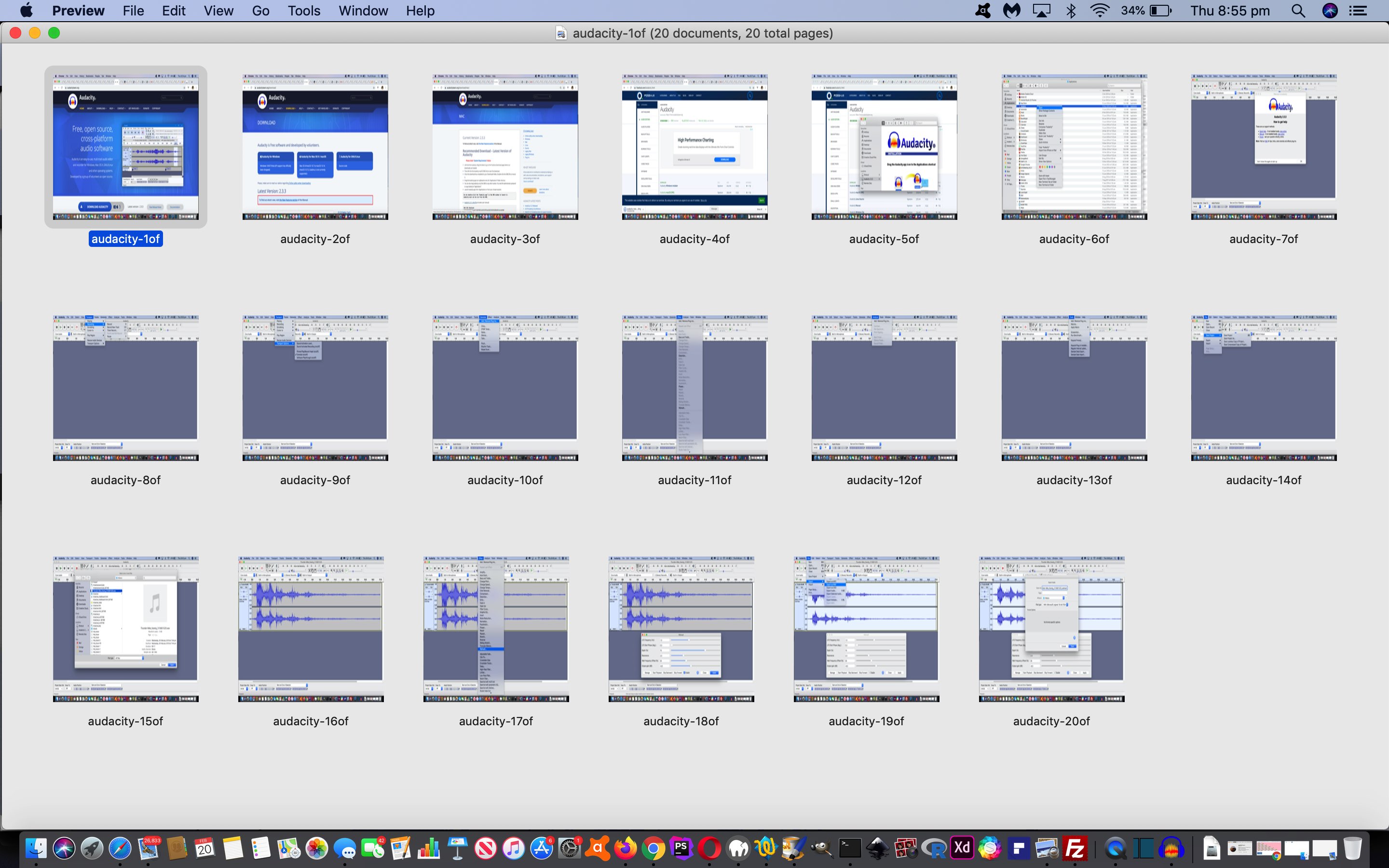Open Terminal from the Dock
Viewport: 1389px width, 868px height.
tap(849, 848)
